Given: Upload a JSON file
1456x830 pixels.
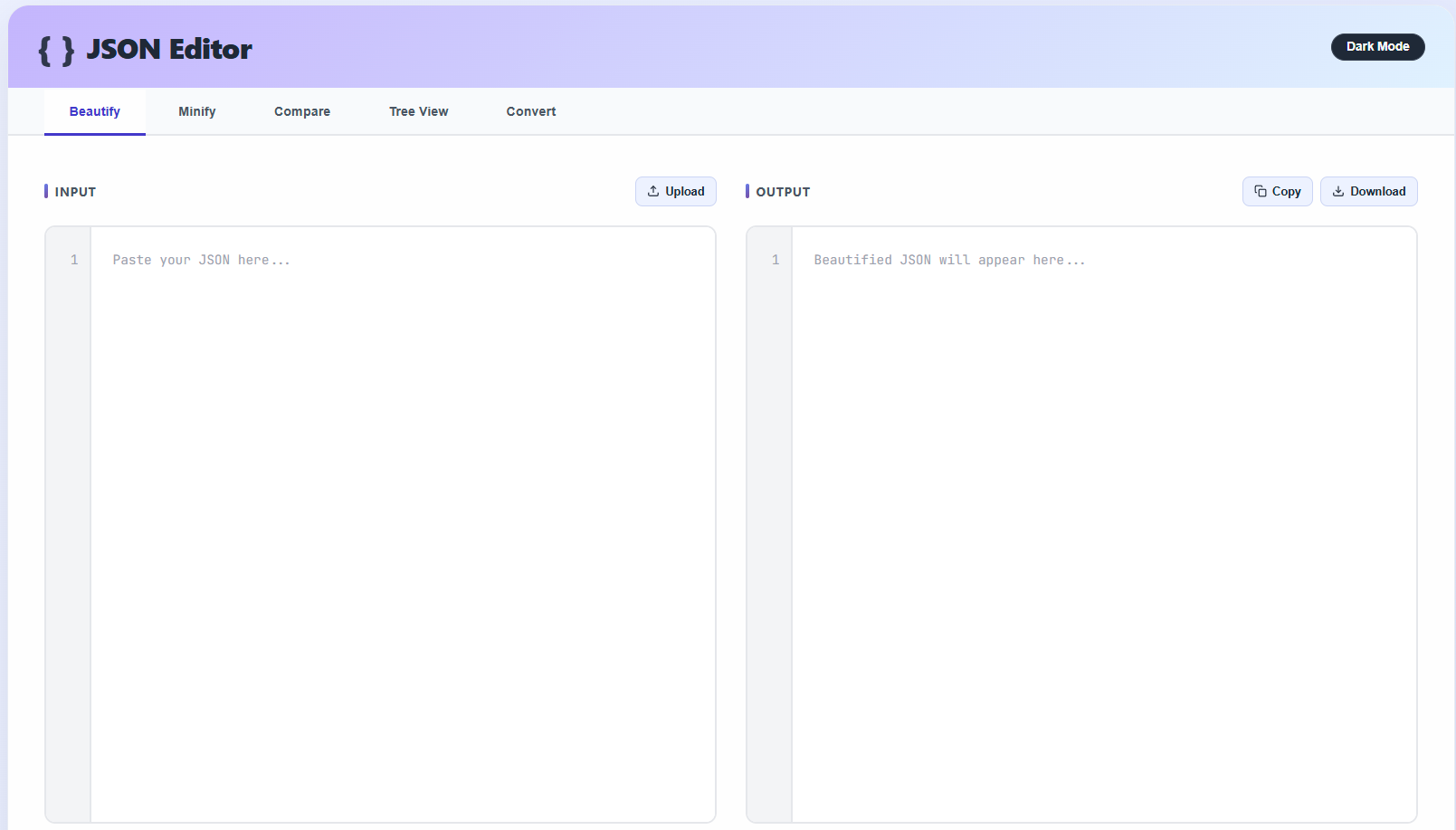Looking at the screenshot, I should tap(676, 191).
